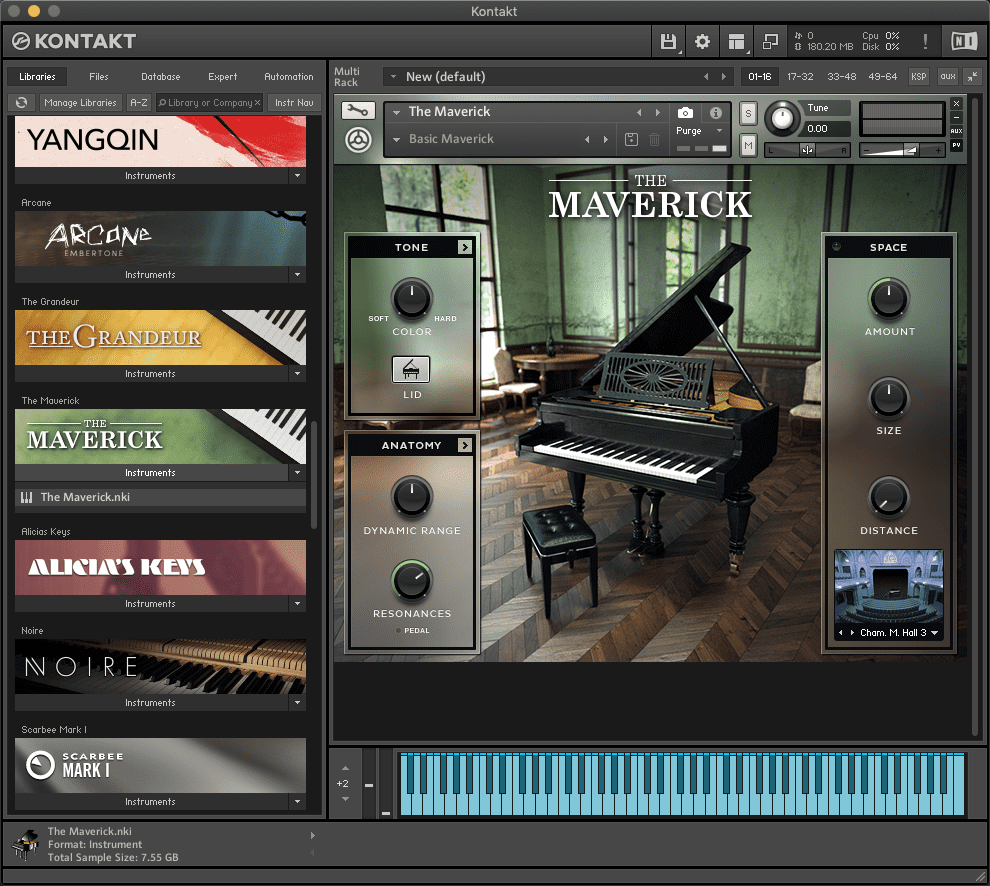Switch to the Files tab

(99, 77)
